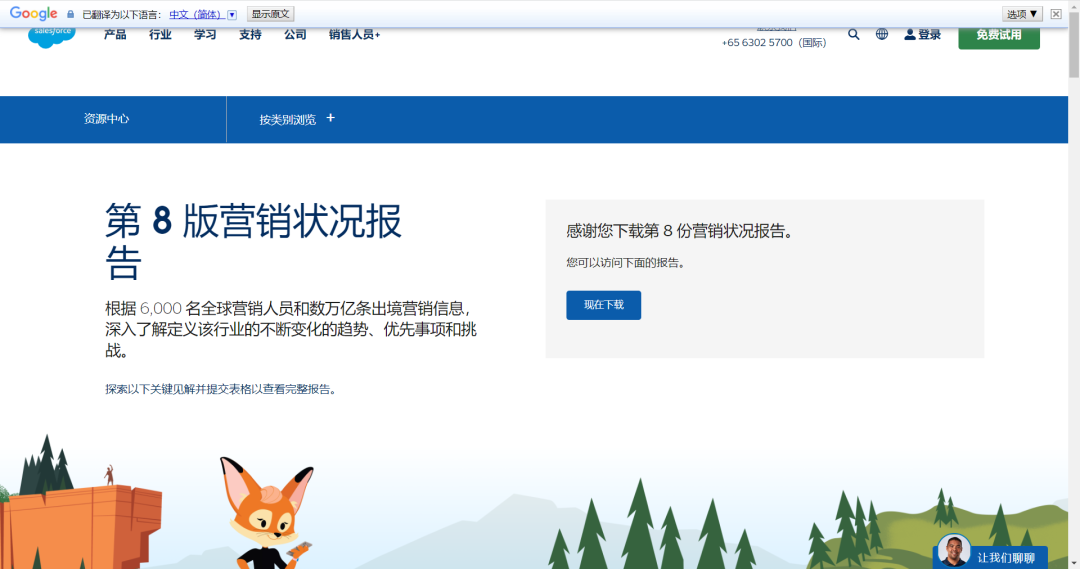Close the Google Translate bar
Viewport: 1080px width, 569px height.
pyautogui.click(x=1056, y=14)
